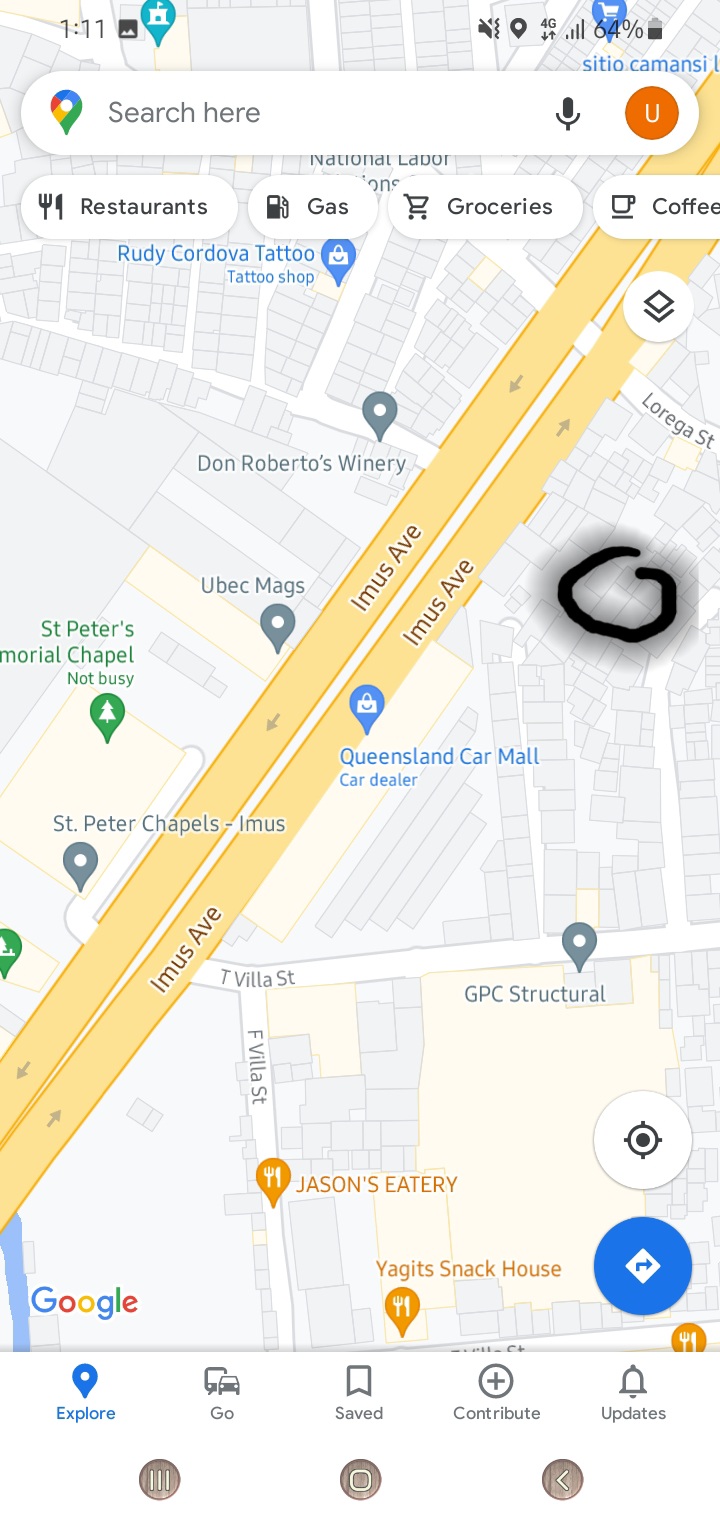Open the Saved tab
The width and height of the screenshot is (720, 1520).
point(359,1393)
